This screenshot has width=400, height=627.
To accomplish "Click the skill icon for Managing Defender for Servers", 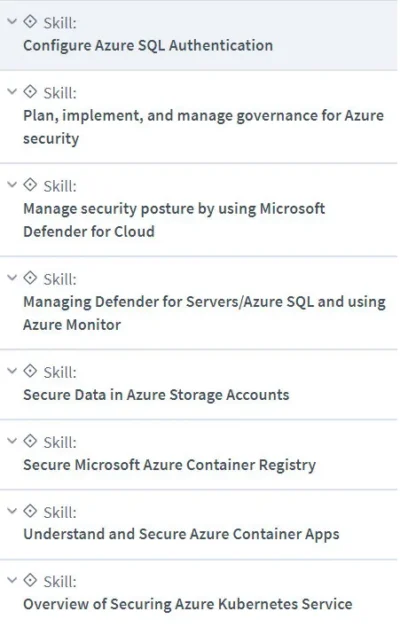I will click(30, 278).
